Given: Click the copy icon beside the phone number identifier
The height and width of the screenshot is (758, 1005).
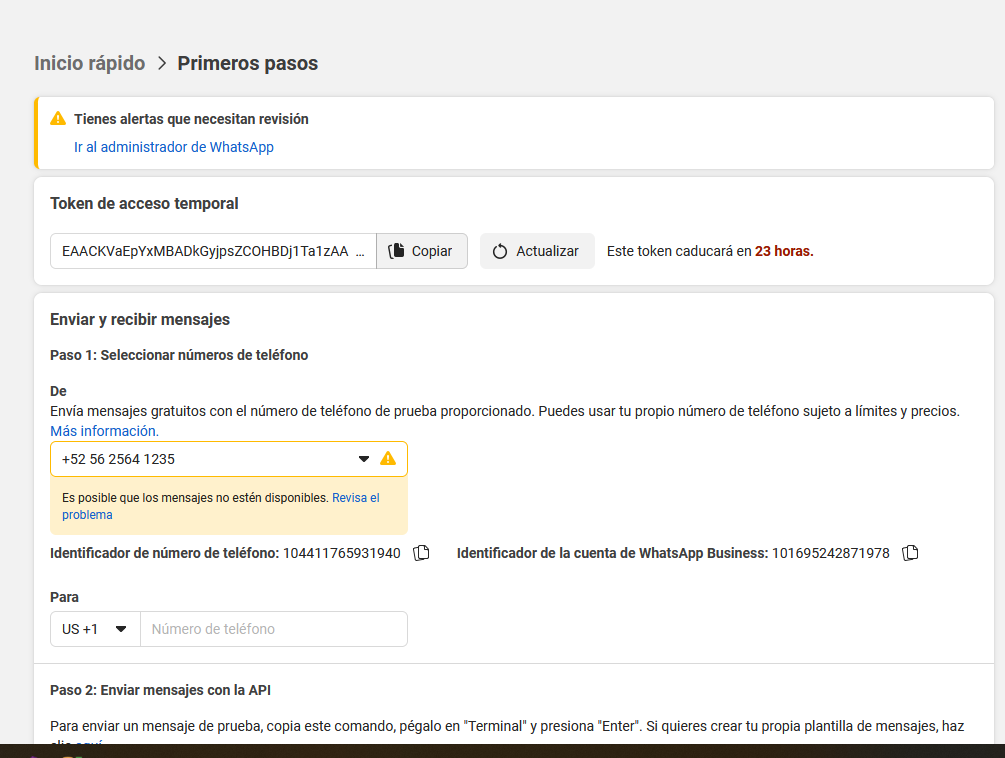Looking at the screenshot, I should 421,552.
